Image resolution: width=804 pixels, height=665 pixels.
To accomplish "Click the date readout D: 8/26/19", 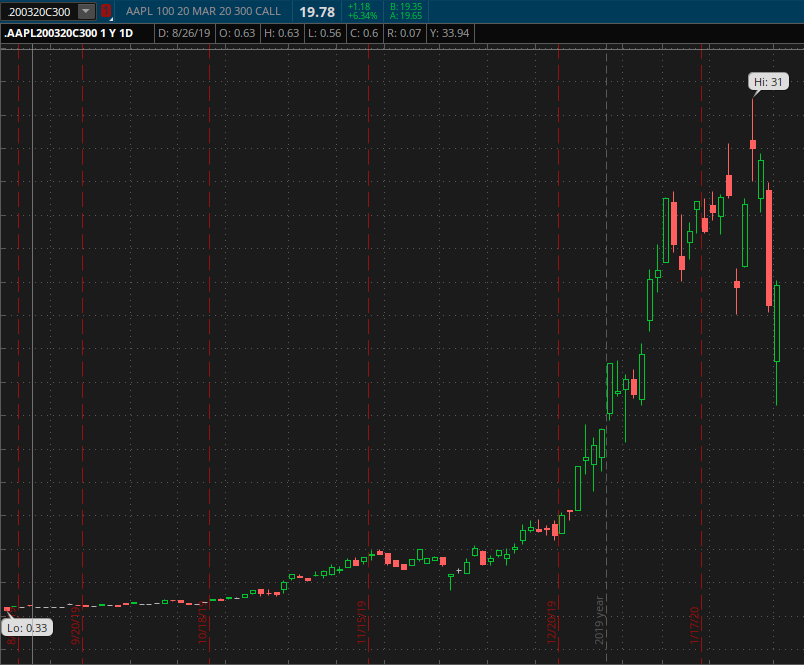I will coord(184,33).
